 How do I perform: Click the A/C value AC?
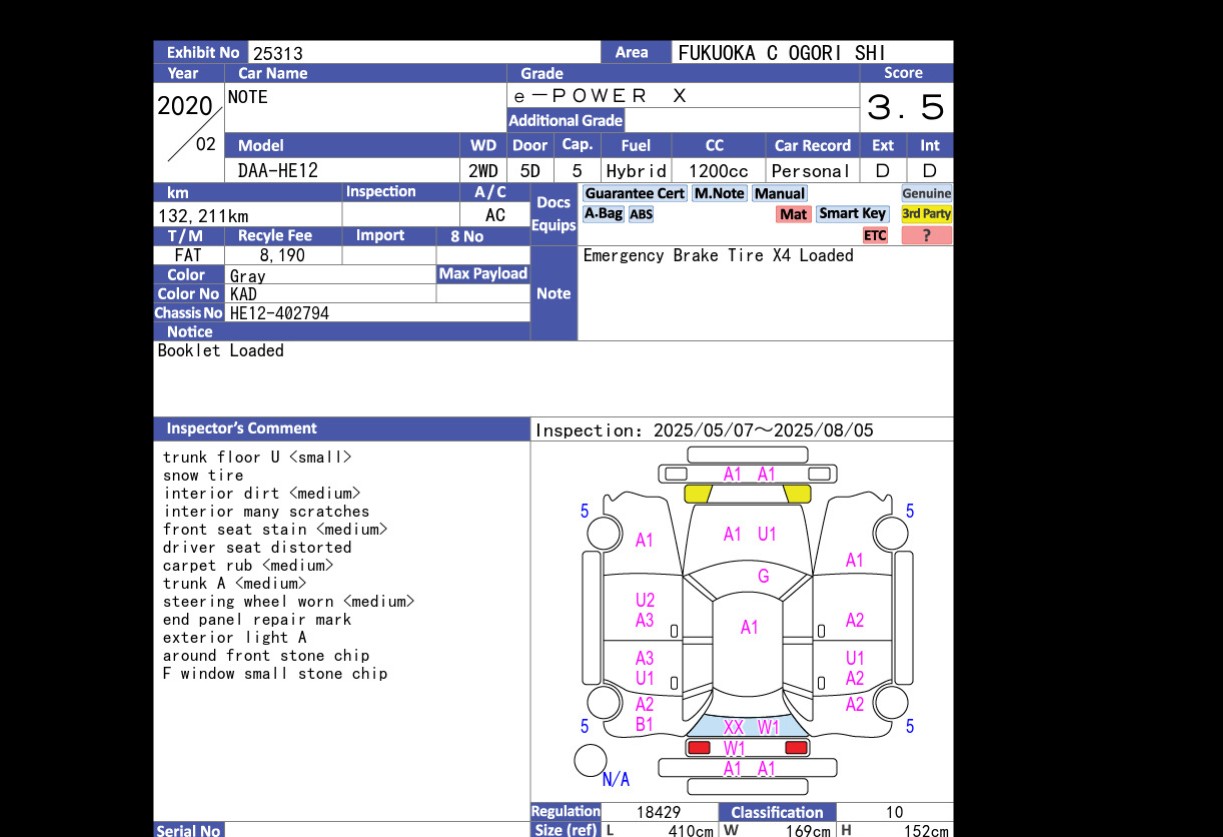495,215
